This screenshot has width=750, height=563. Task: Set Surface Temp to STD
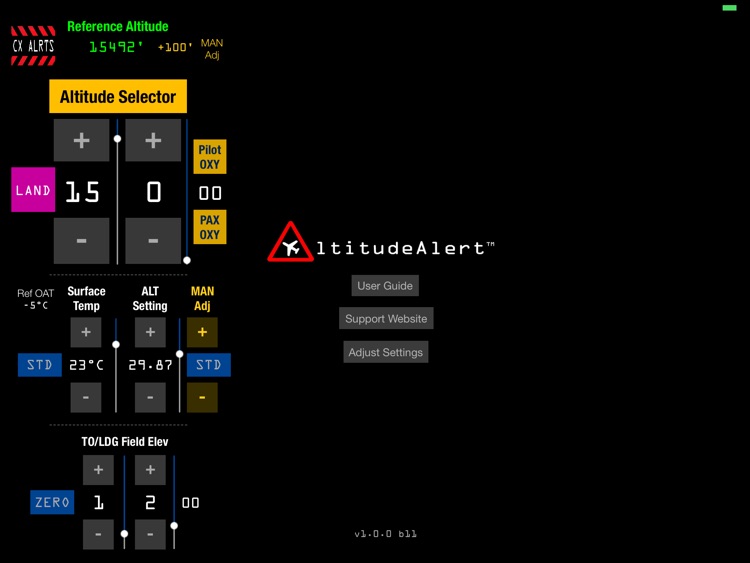pyautogui.click(x=40, y=365)
